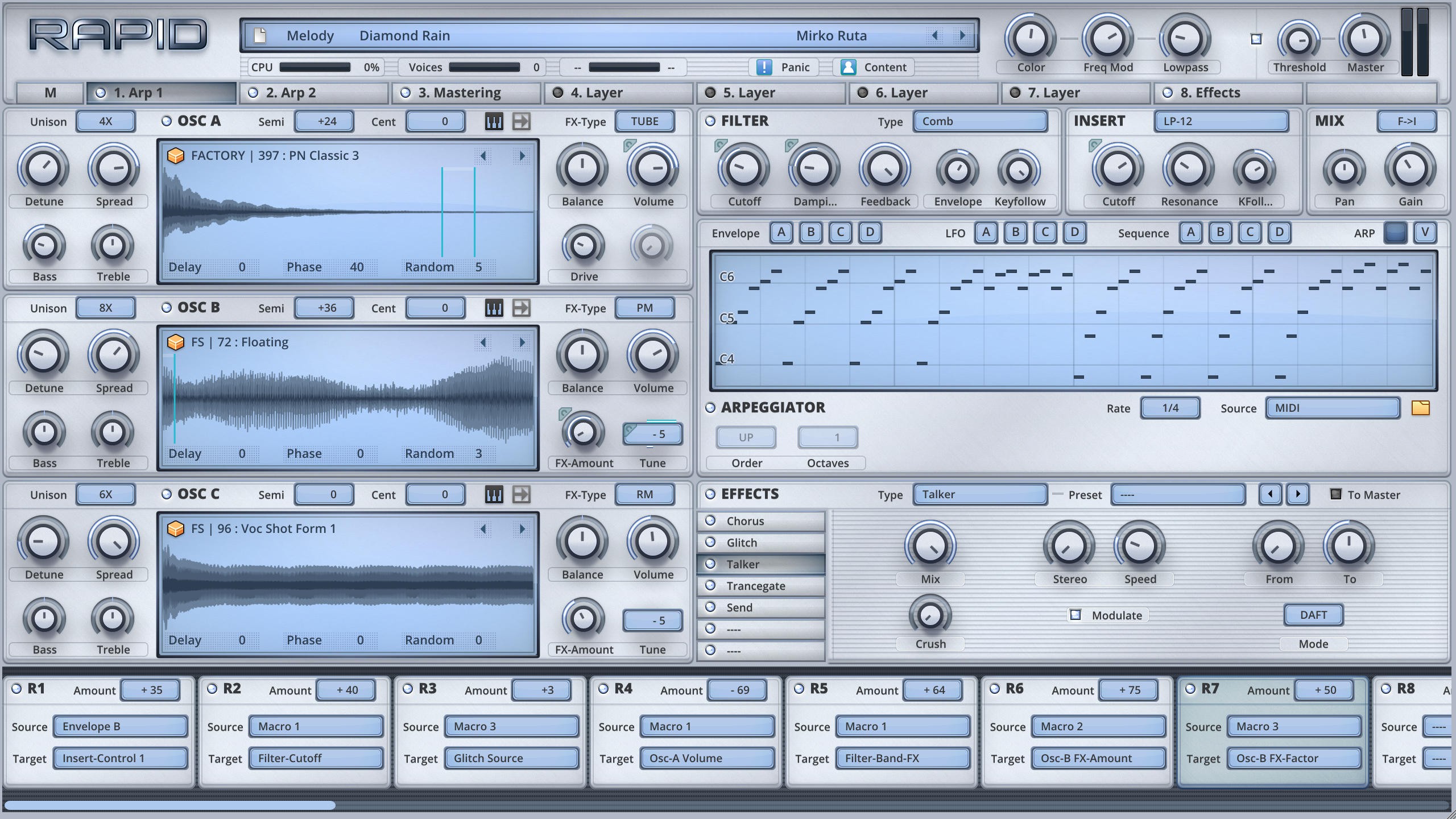Open R1 Source Envelope B dropdown
1456x819 pixels.
[x=121, y=726]
